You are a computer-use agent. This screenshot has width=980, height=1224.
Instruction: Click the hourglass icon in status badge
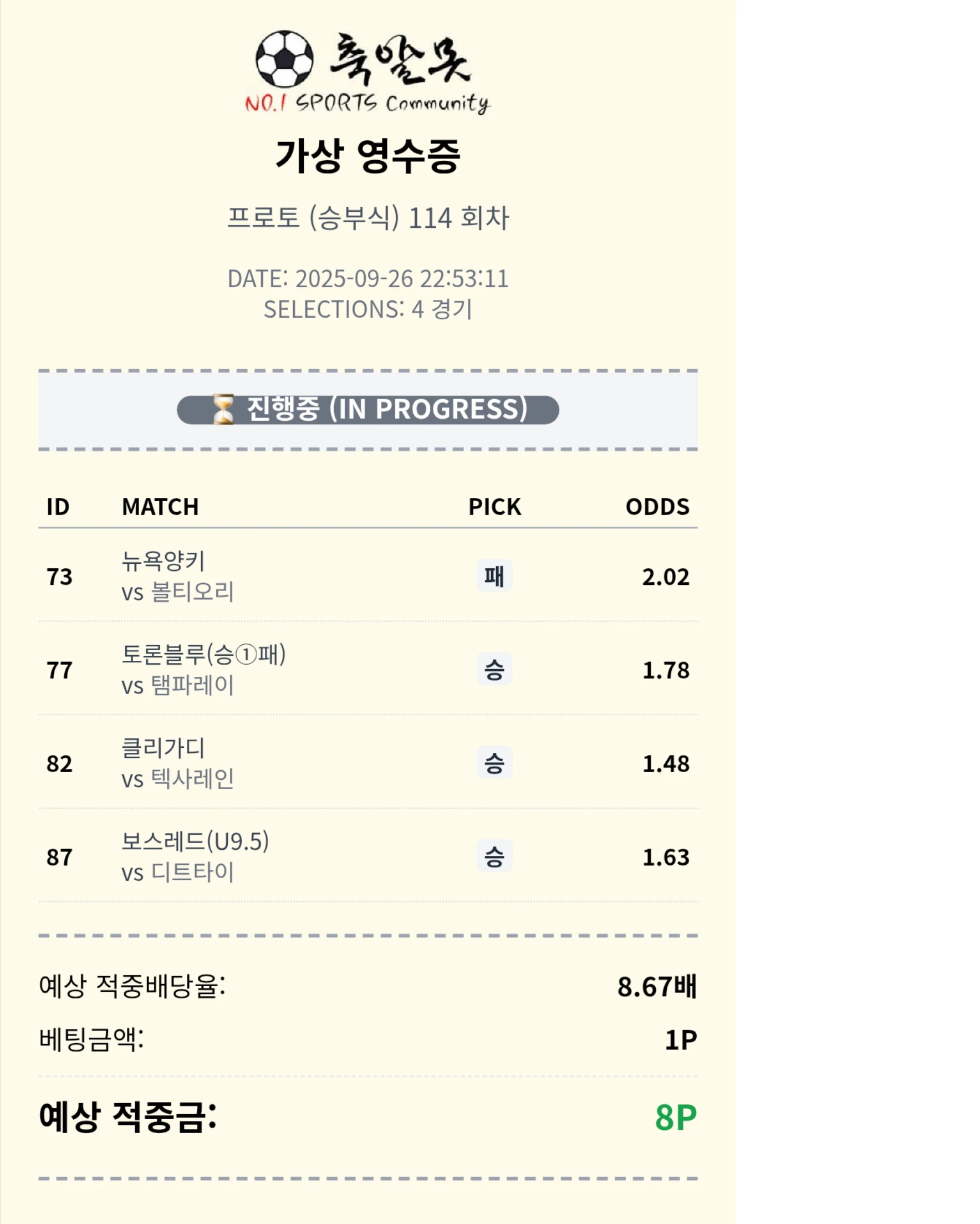pos(223,409)
